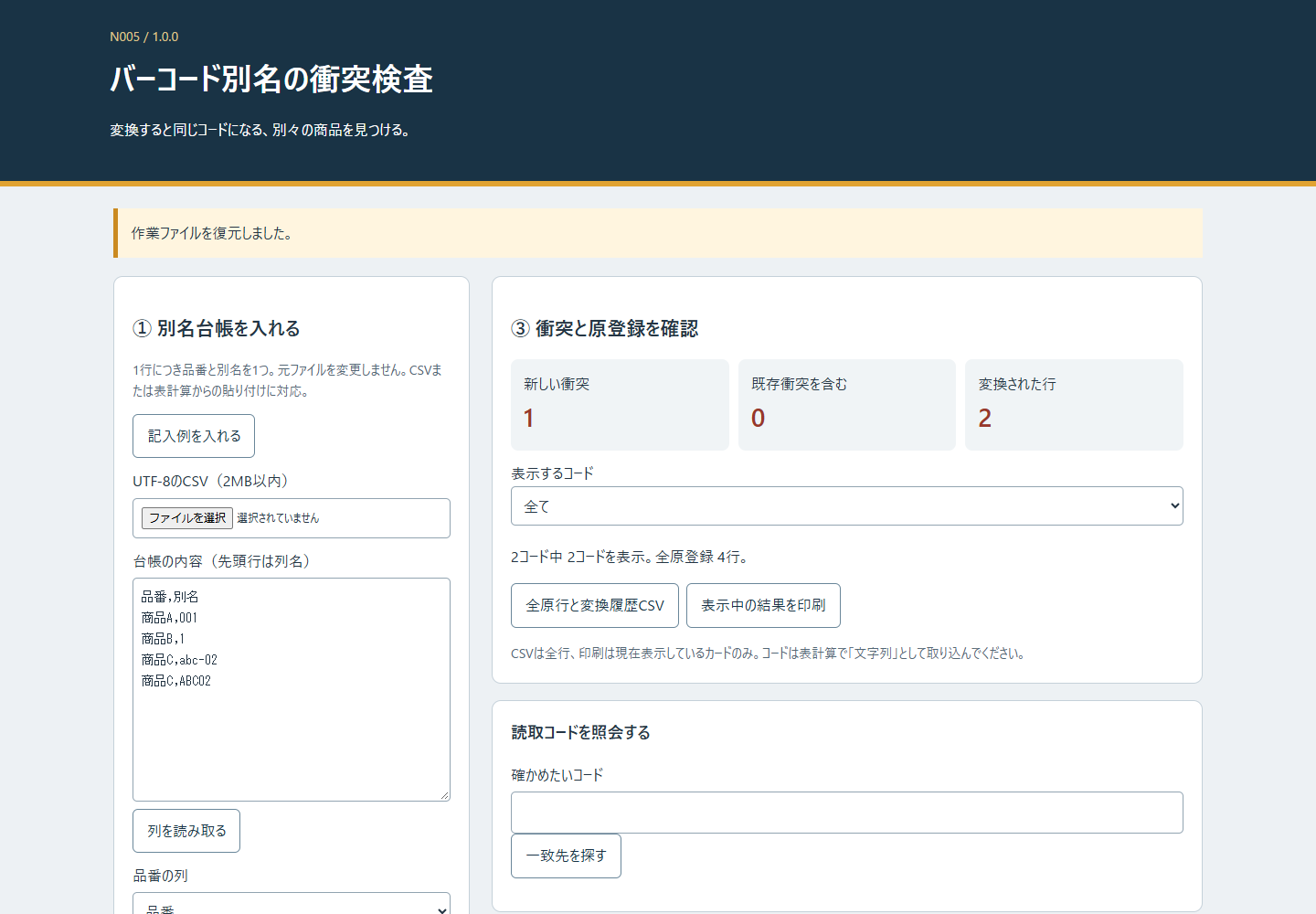Click the ① 別名台帳を入れる heading

tap(217, 328)
